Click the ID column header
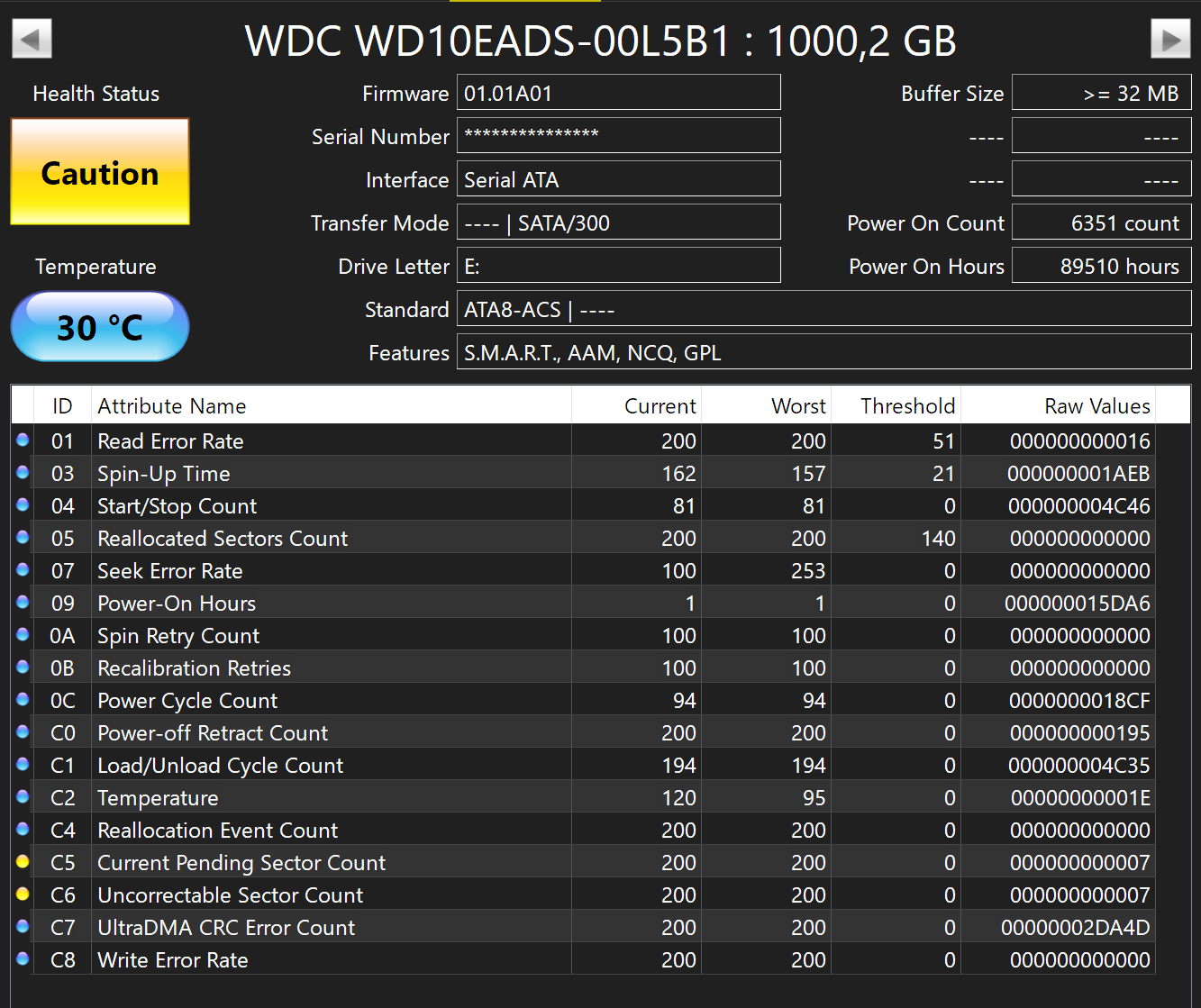 (x=62, y=405)
